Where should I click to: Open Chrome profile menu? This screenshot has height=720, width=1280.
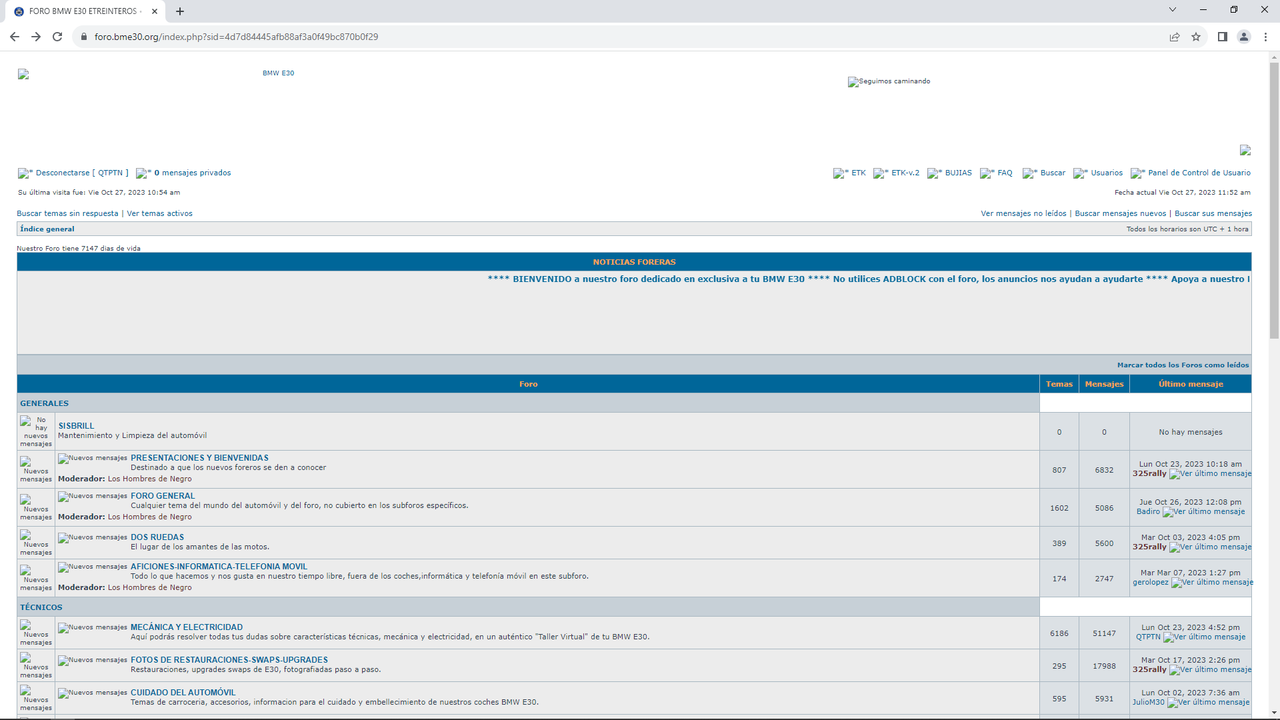pos(1244,37)
